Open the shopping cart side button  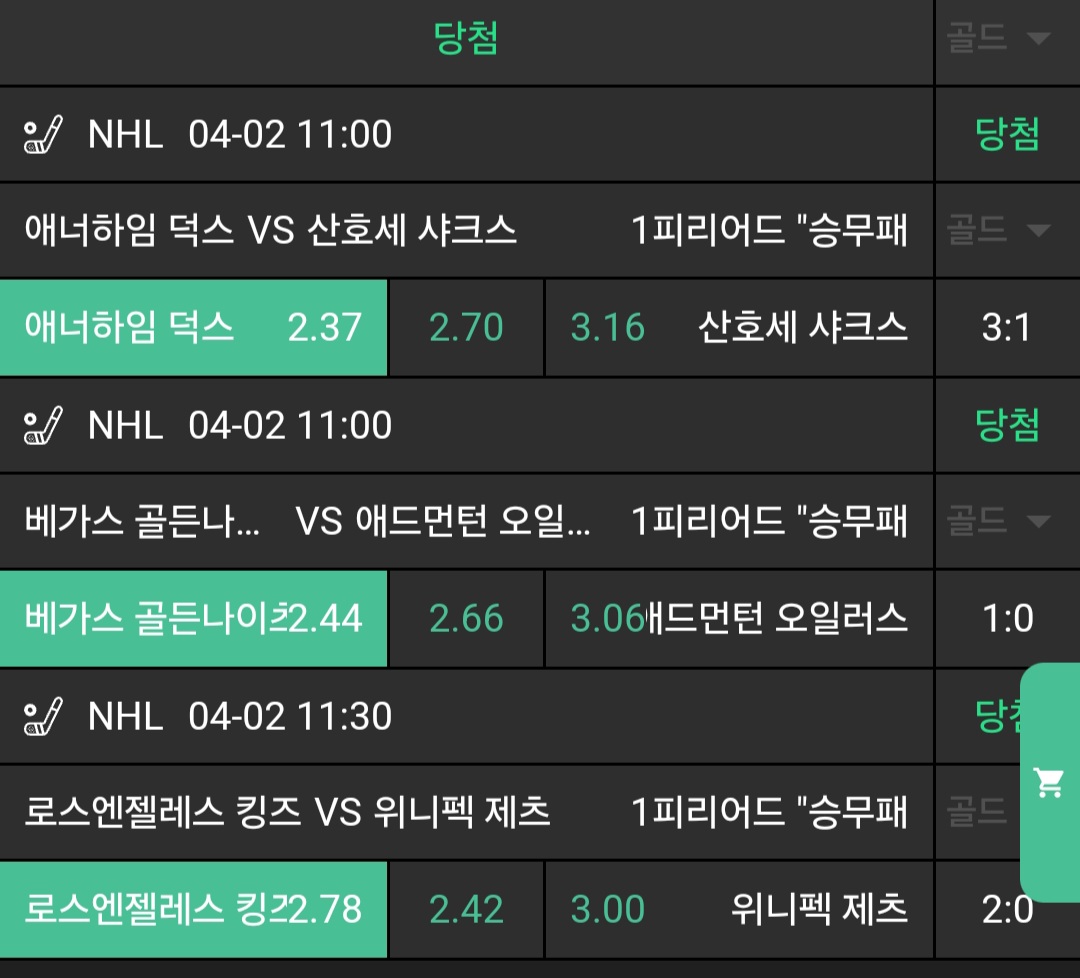tap(1049, 782)
